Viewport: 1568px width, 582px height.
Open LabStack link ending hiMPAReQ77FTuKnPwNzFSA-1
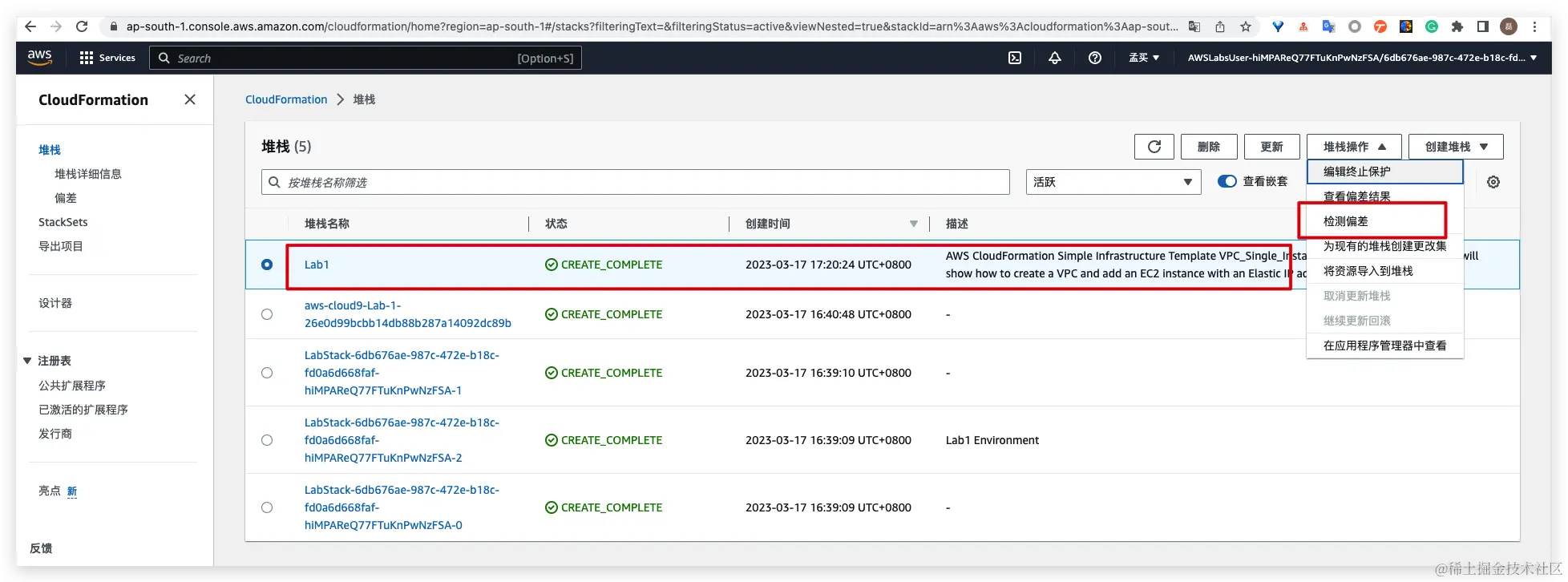(x=402, y=373)
